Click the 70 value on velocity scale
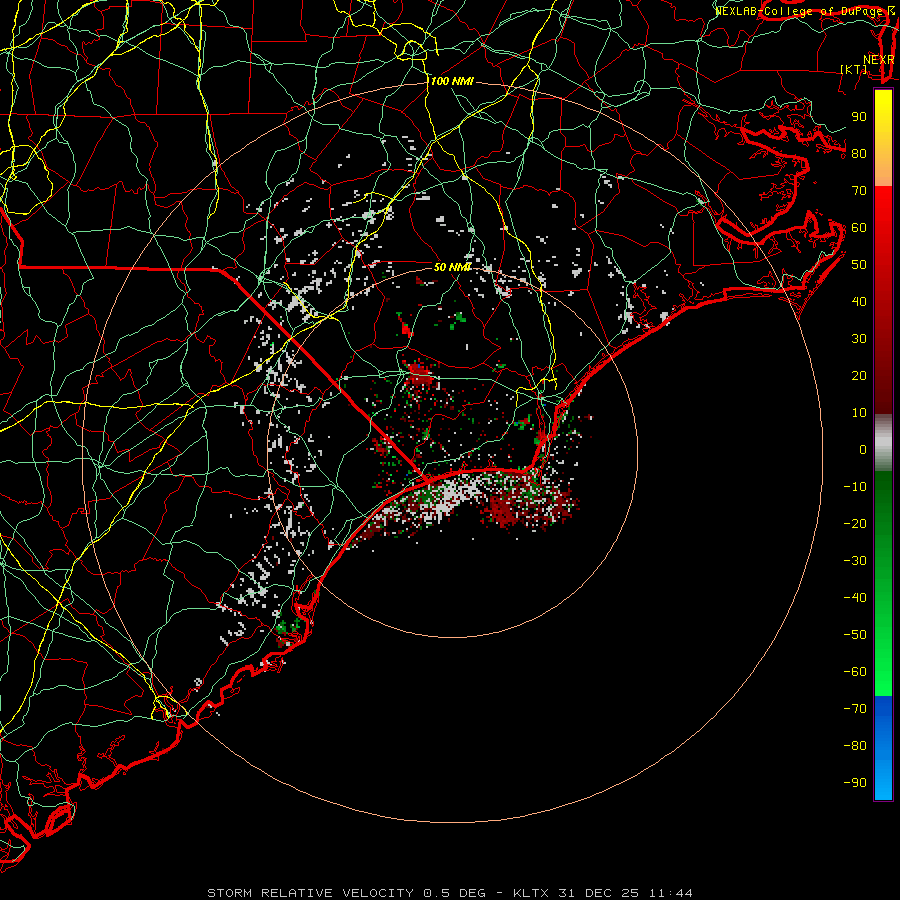Screen dimensions: 900x900 pos(859,191)
